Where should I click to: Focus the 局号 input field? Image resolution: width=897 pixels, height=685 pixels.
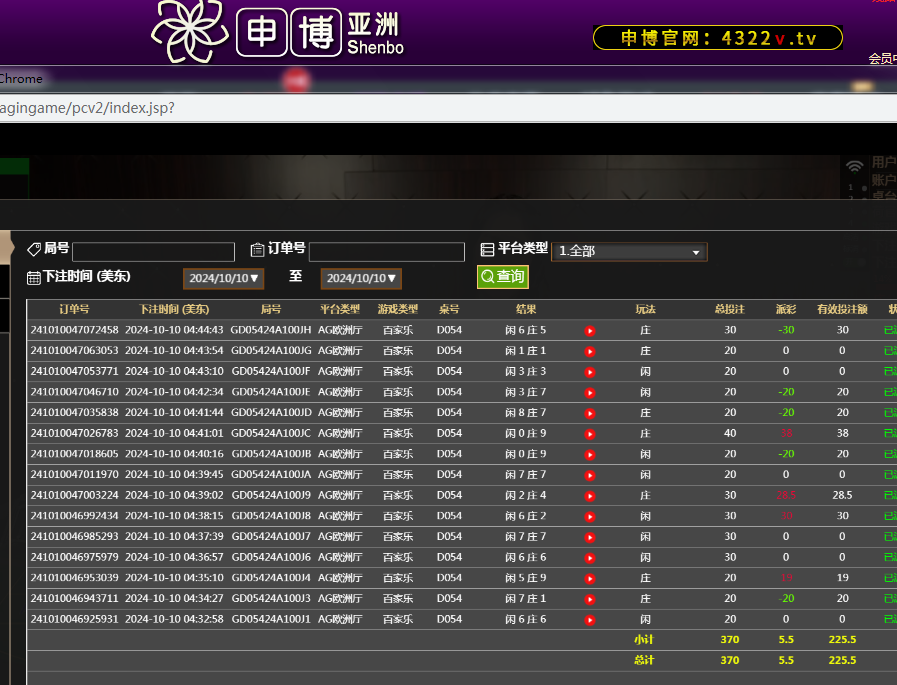pos(153,252)
